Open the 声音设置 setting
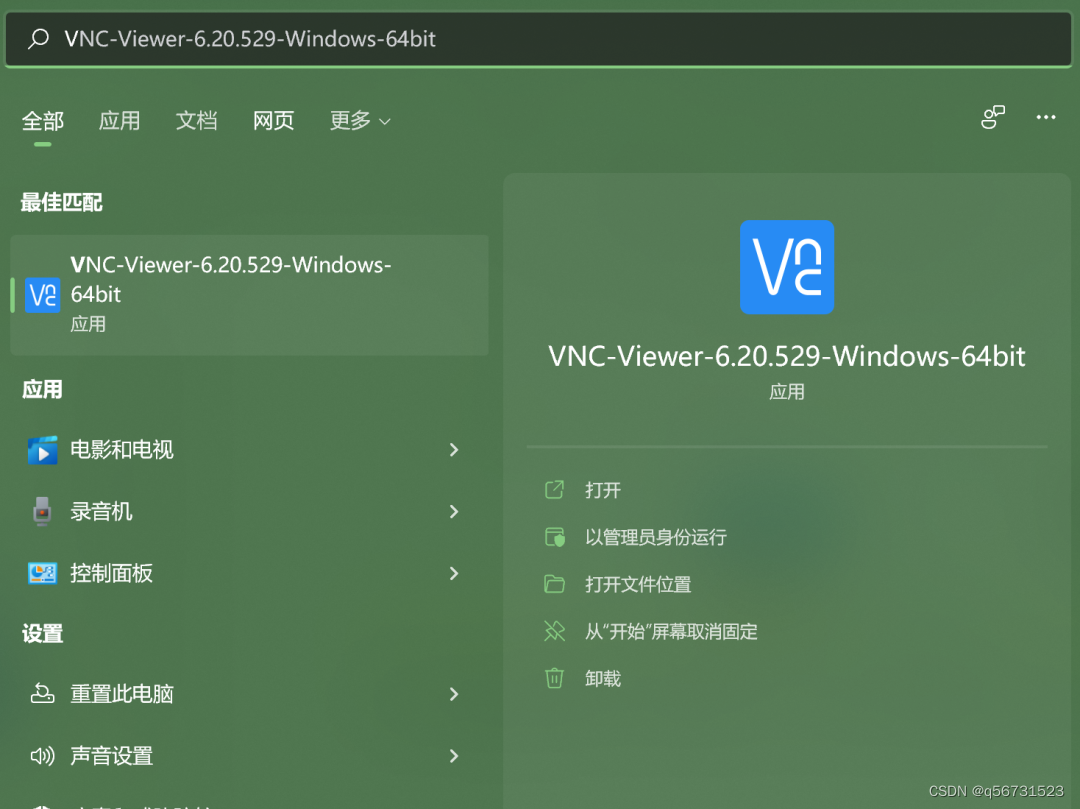Image resolution: width=1080 pixels, height=809 pixels. coord(249,756)
